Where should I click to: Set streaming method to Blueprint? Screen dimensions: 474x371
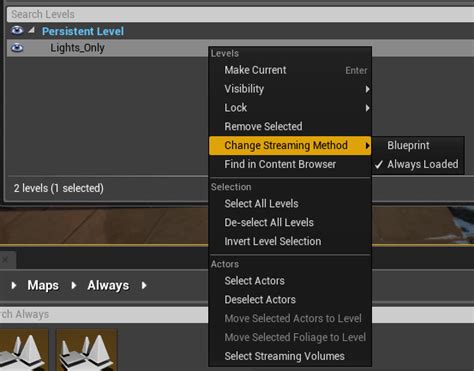pos(418,146)
